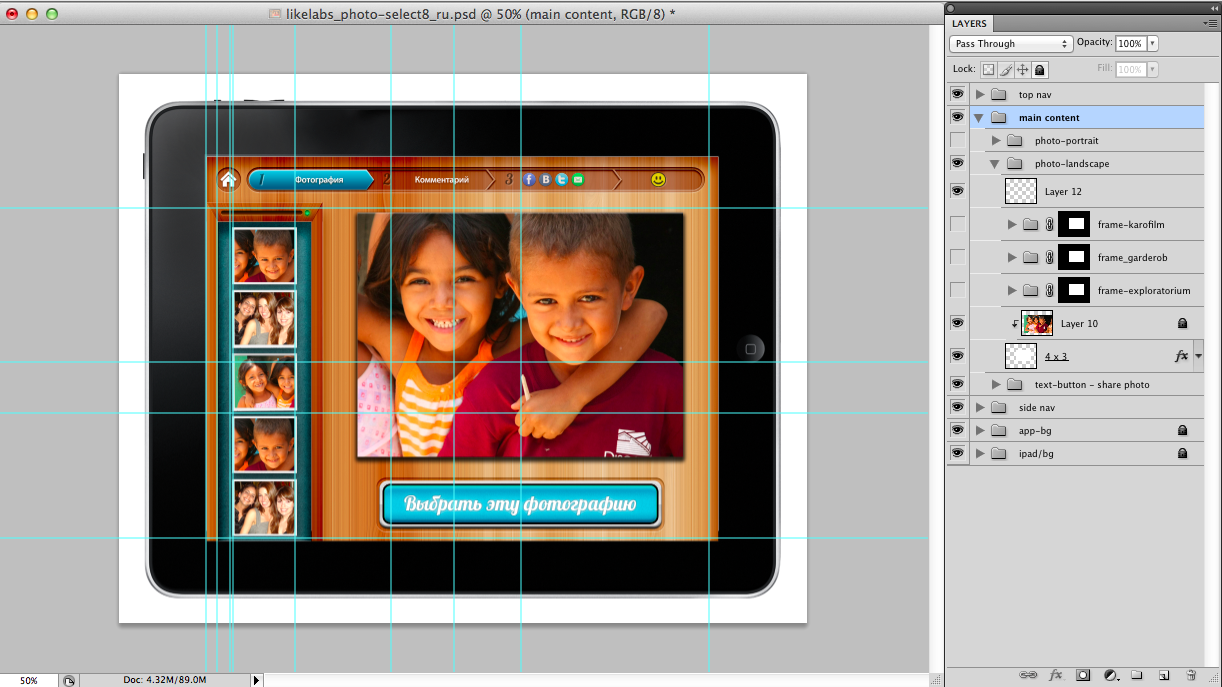Expand the side nav layer group
Screen dimensions: 1222x687
point(980,407)
